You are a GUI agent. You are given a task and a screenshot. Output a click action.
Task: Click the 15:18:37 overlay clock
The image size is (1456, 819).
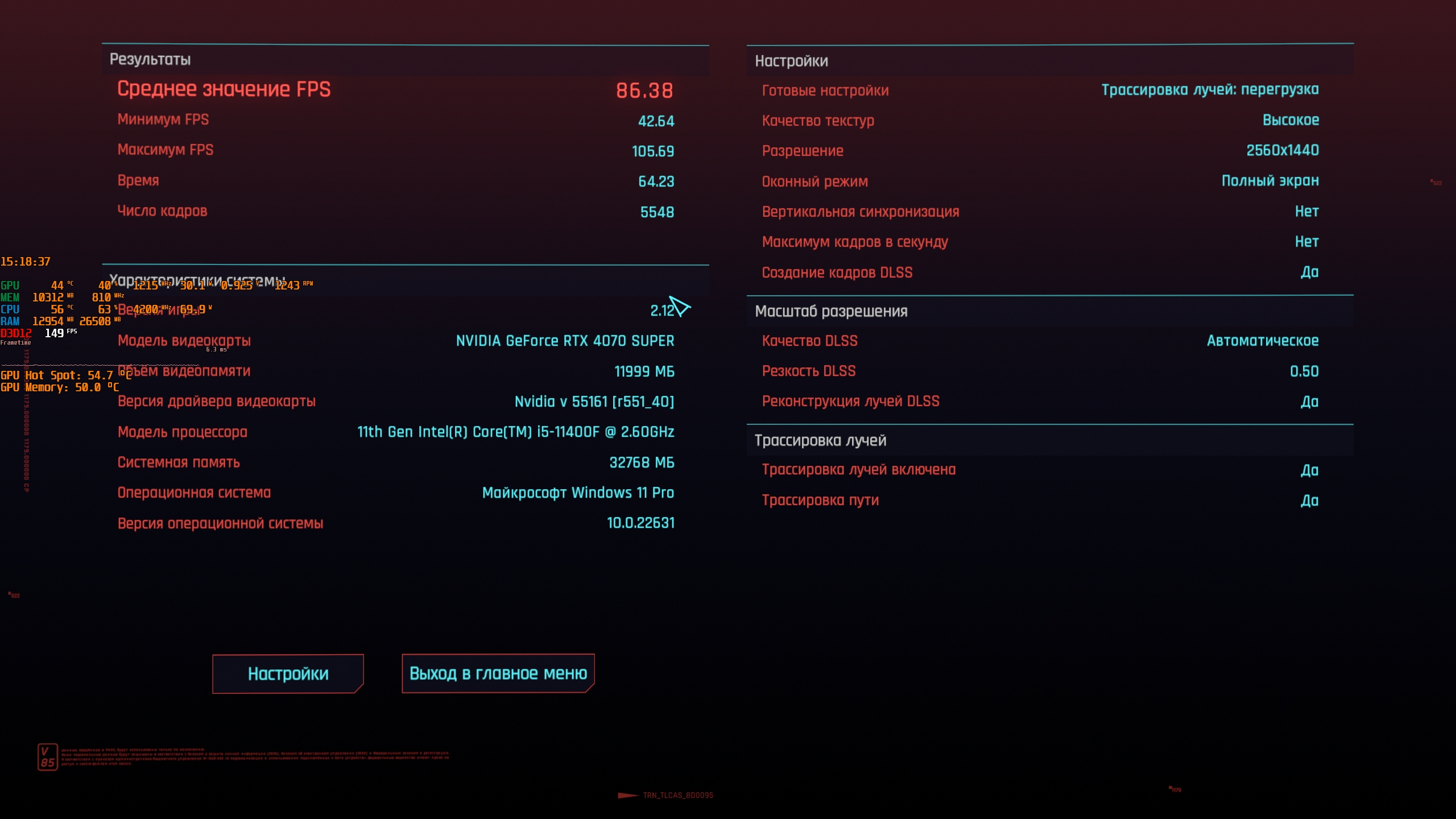[x=26, y=262]
